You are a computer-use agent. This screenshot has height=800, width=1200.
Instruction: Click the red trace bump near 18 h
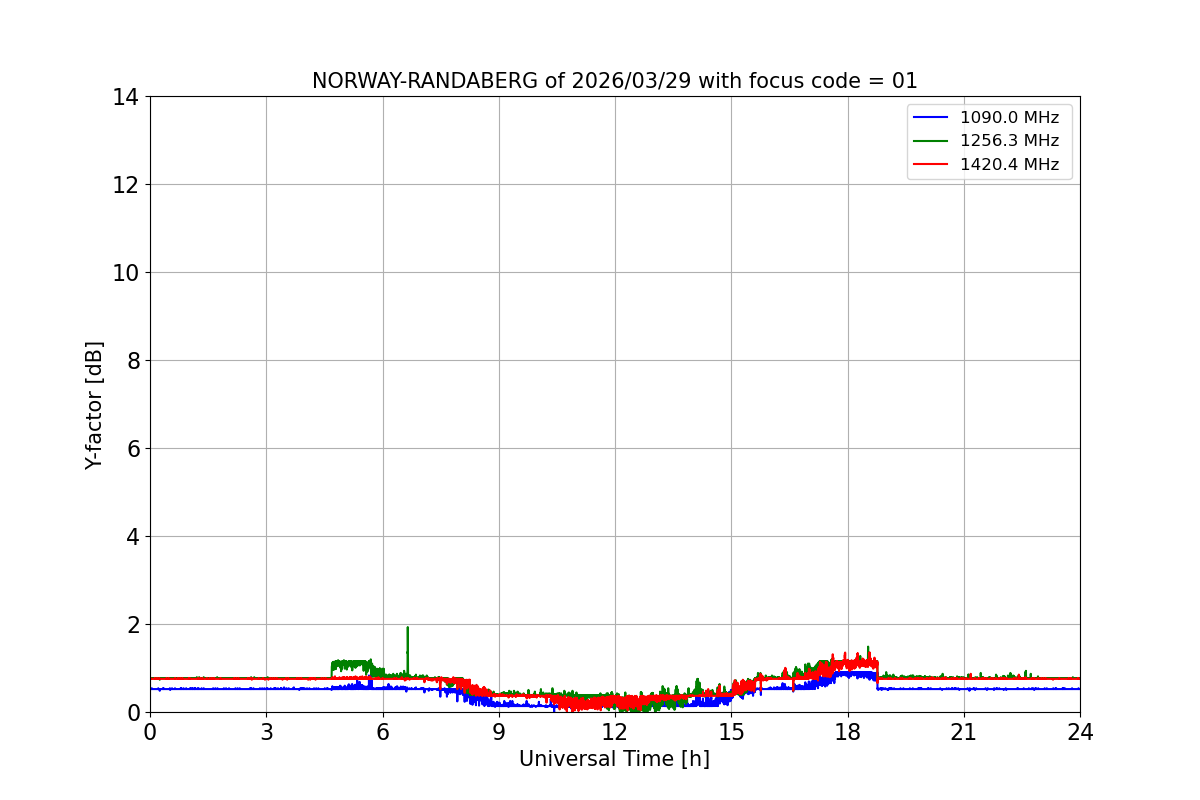[x=850, y=661]
